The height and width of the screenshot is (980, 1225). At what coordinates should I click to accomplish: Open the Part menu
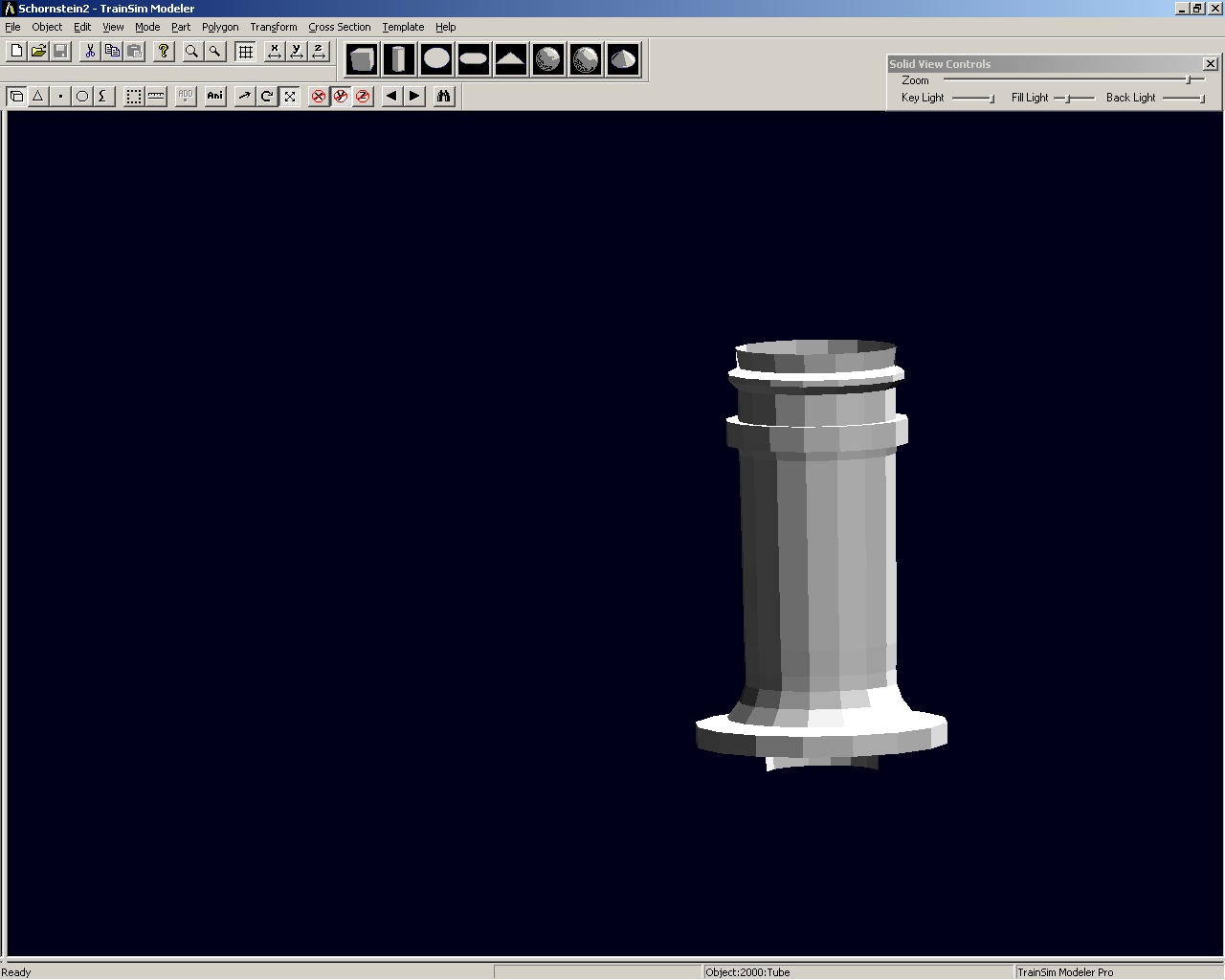[x=181, y=27]
